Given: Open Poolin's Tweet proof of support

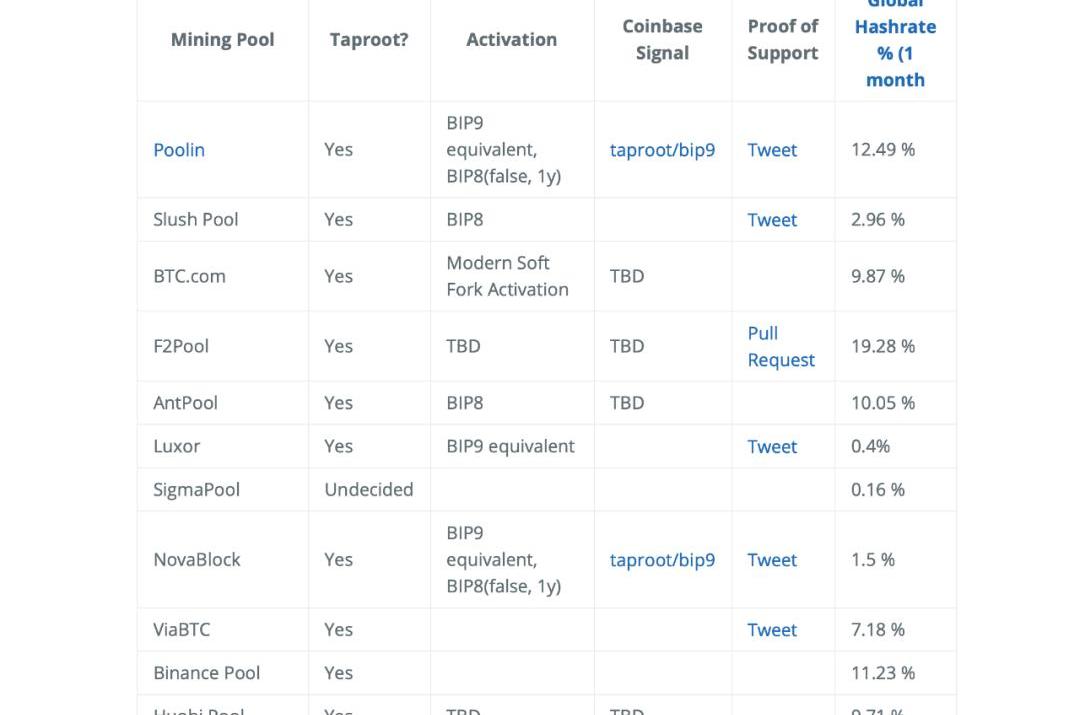Looking at the screenshot, I should tap(772, 150).
